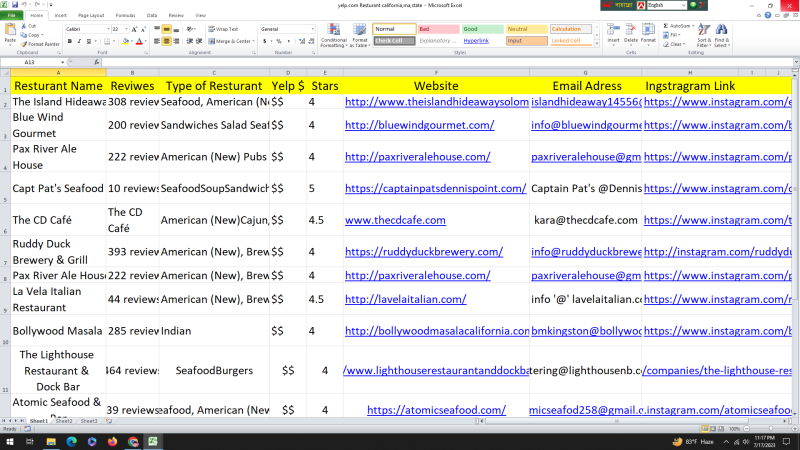Select the Format Painter tool
The width and height of the screenshot is (800, 450).
(x=40, y=44)
